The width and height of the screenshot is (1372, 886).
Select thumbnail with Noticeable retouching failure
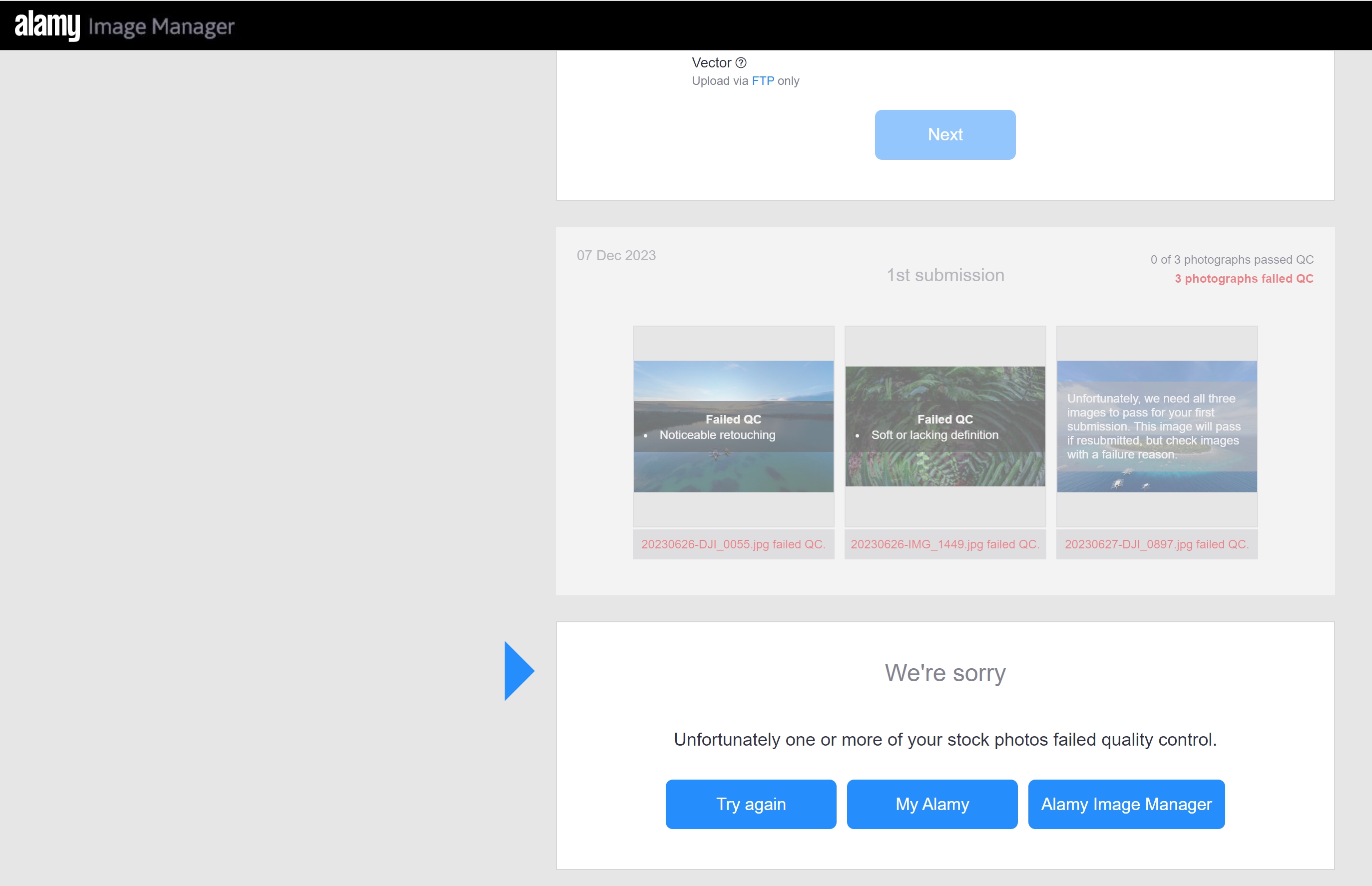click(734, 427)
